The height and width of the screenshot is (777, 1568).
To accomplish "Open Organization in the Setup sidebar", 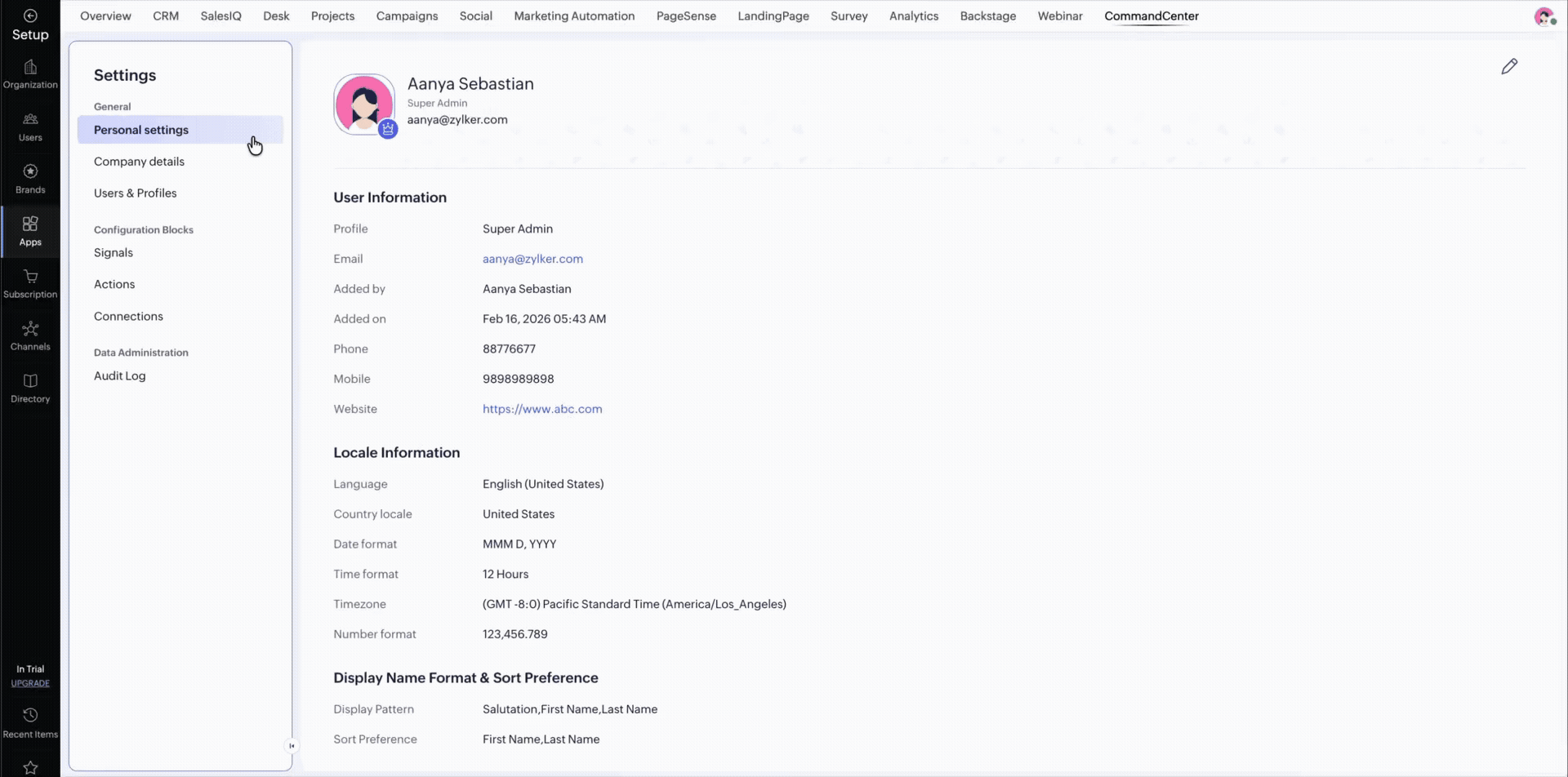I will (30, 73).
